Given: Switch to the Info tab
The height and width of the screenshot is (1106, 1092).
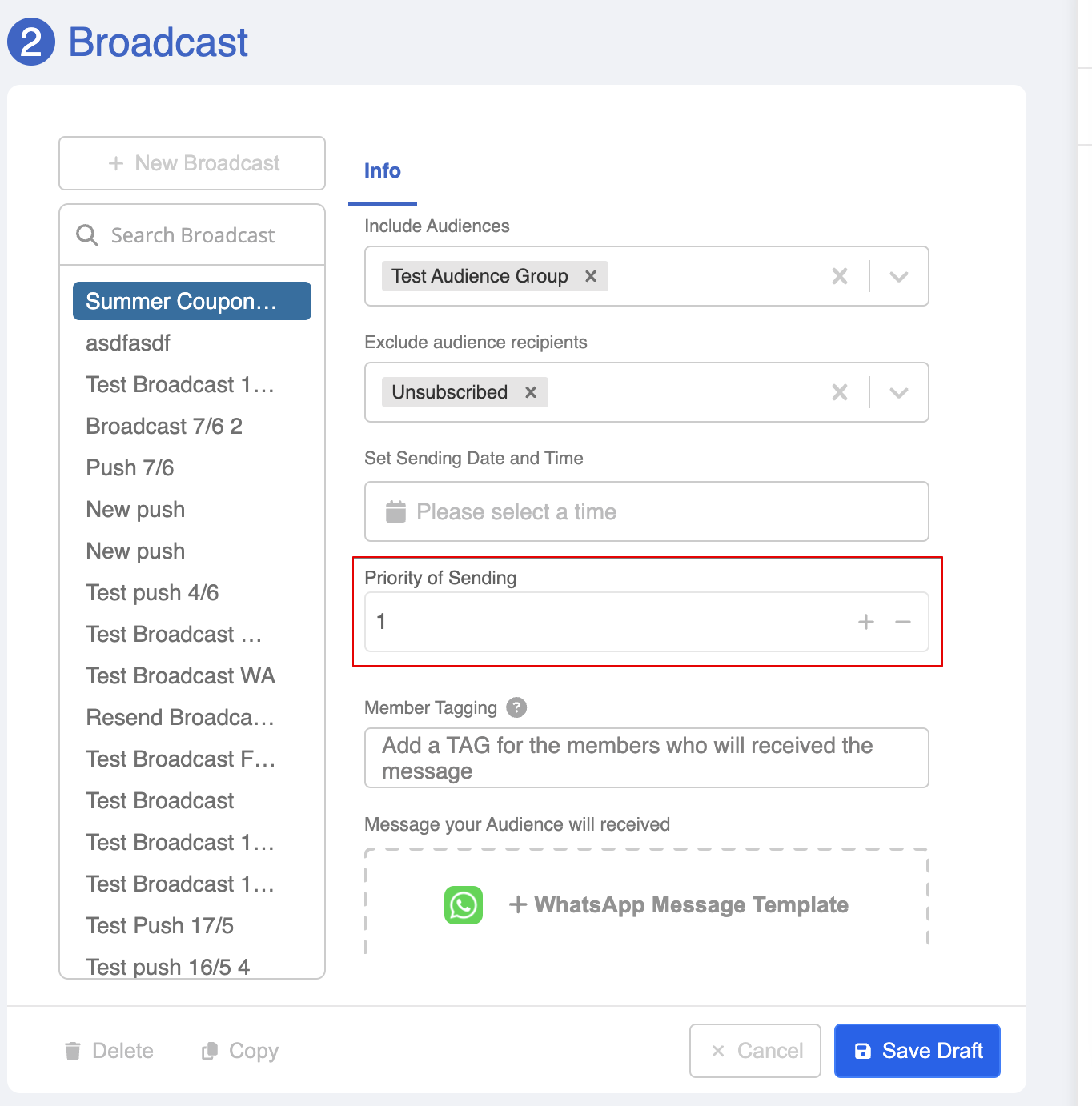Looking at the screenshot, I should click(382, 171).
